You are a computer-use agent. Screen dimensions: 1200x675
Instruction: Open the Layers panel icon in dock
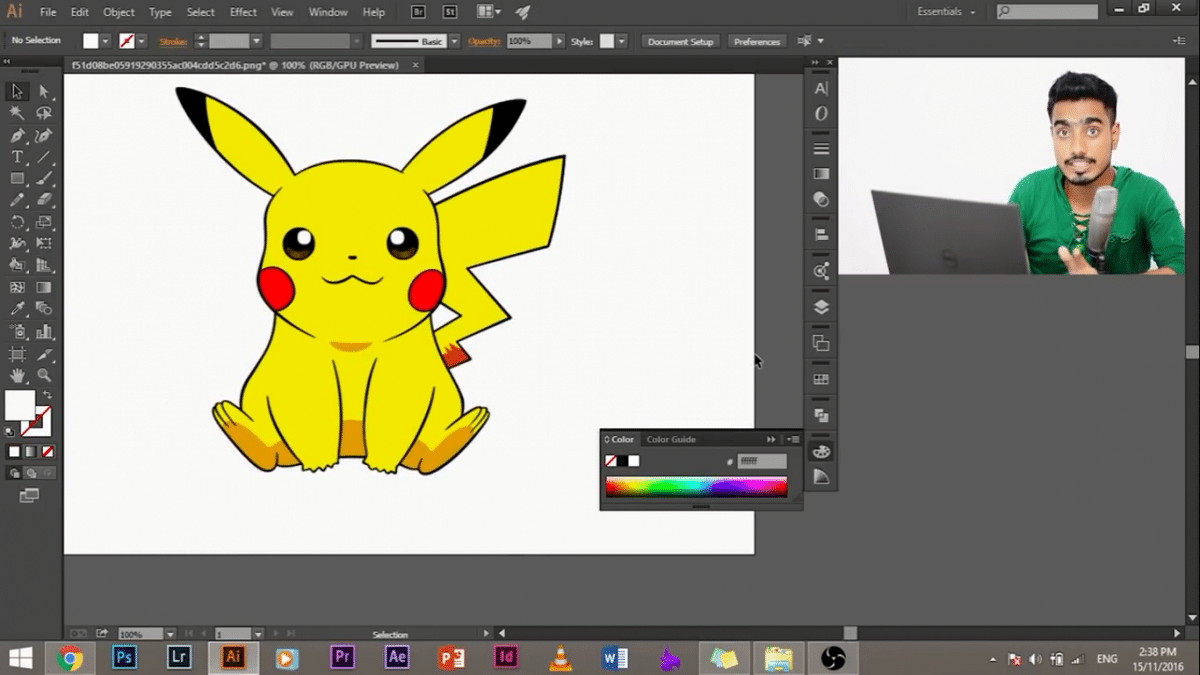pyautogui.click(x=821, y=307)
